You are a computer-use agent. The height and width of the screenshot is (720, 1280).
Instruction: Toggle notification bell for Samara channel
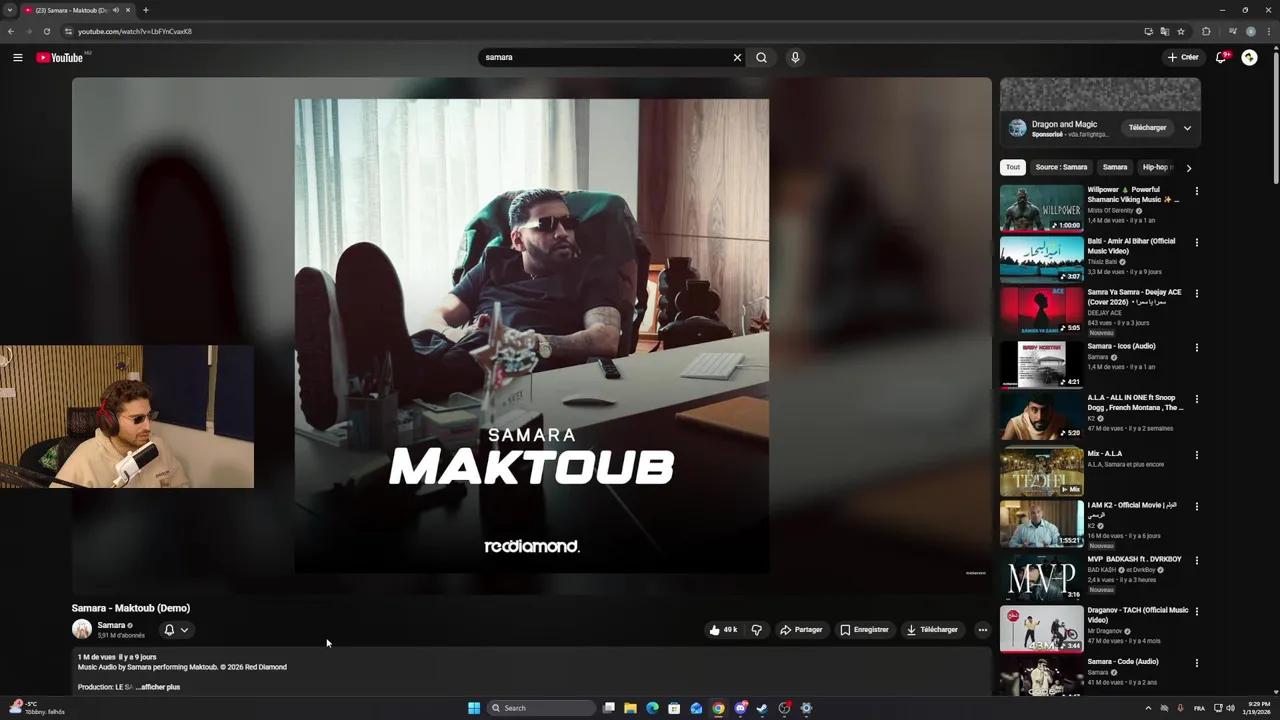(176, 630)
